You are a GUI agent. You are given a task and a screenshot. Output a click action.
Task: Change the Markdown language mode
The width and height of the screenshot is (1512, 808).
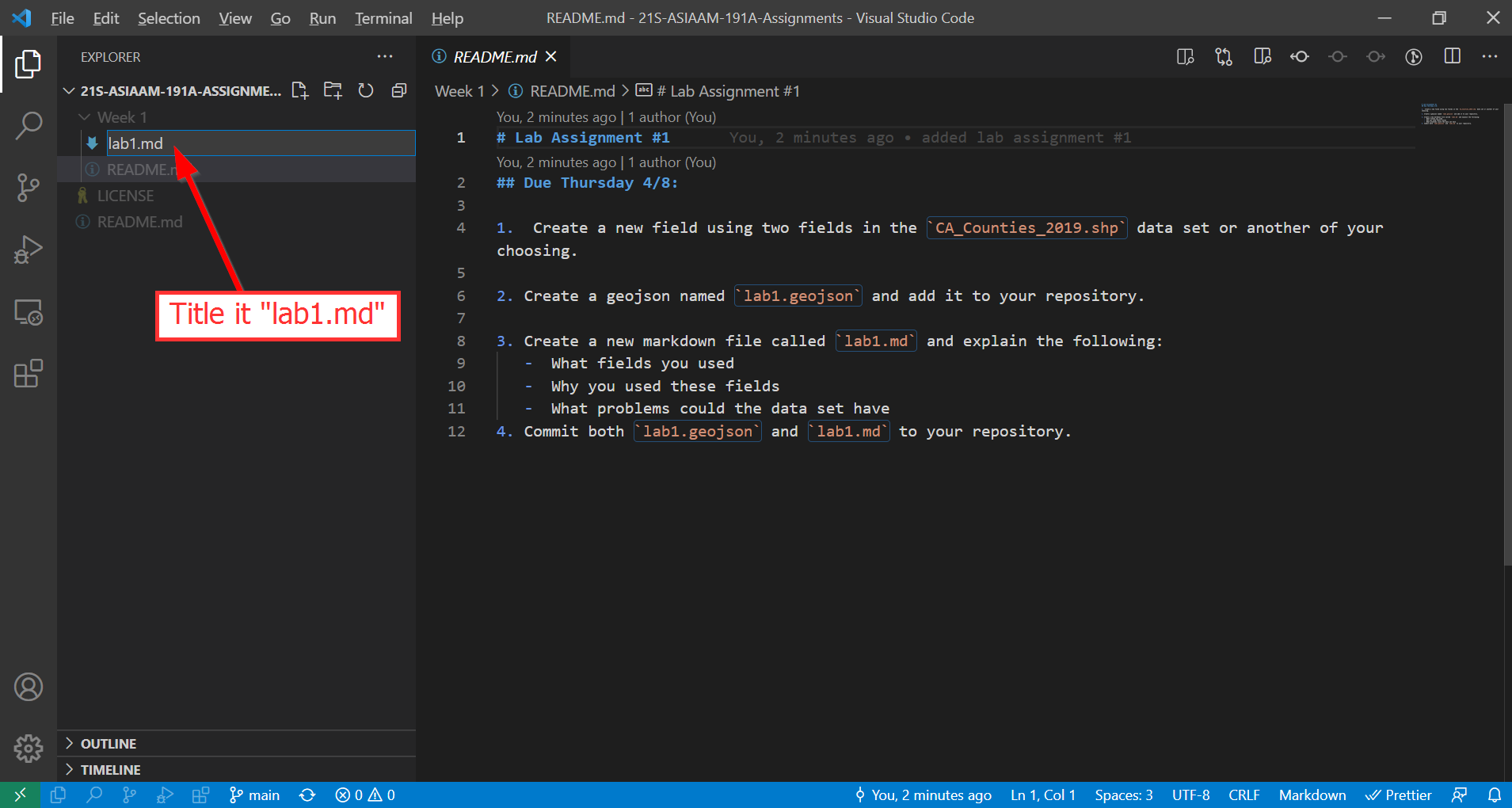1312,795
